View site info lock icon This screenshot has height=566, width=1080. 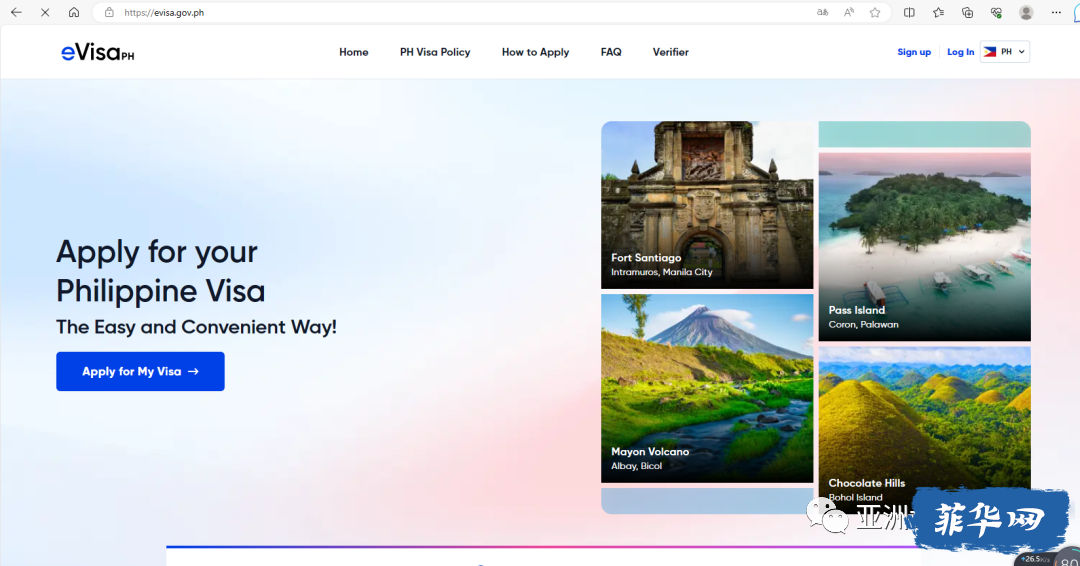tap(109, 12)
